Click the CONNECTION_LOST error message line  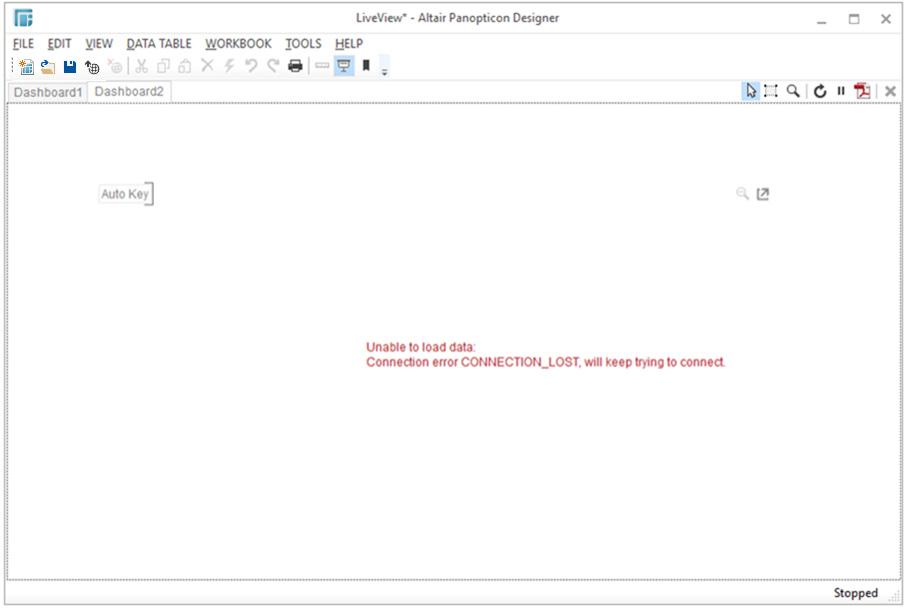(x=545, y=363)
